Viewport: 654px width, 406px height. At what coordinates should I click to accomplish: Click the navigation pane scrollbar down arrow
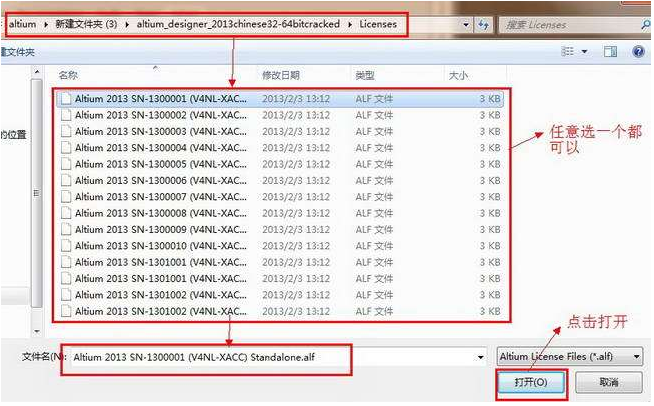pyautogui.click(x=37, y=332)
